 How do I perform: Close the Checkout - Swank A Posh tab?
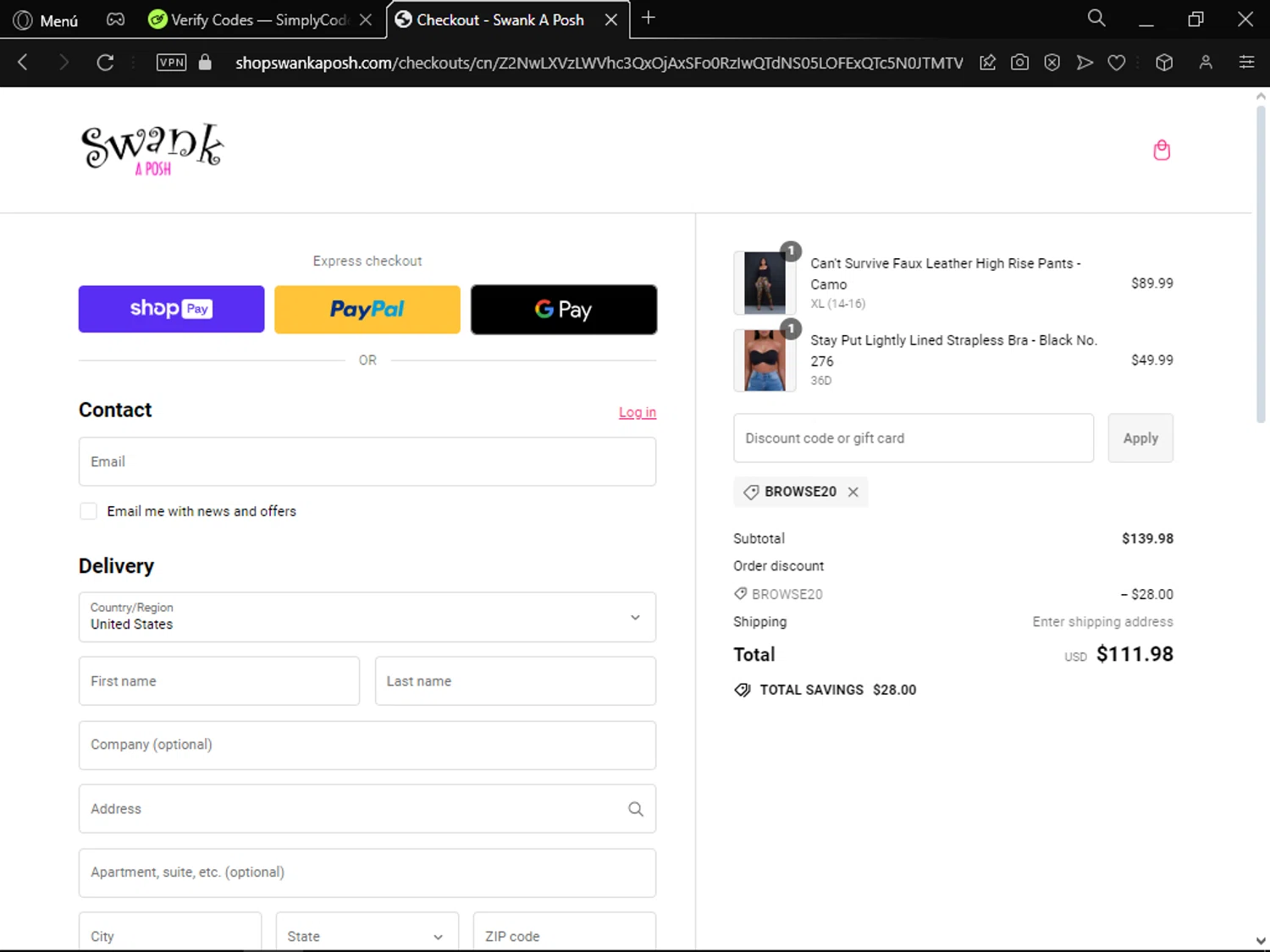click(x=610, y=19)
